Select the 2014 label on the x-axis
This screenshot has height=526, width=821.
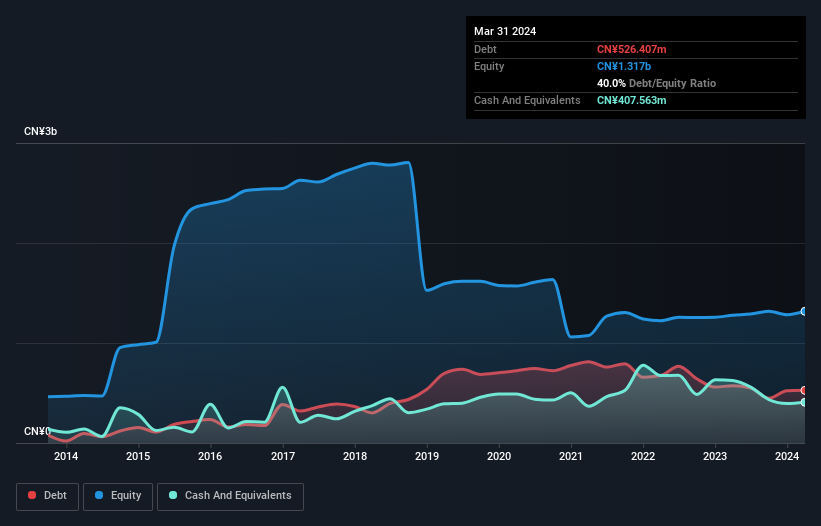click(x=66, y=457)
